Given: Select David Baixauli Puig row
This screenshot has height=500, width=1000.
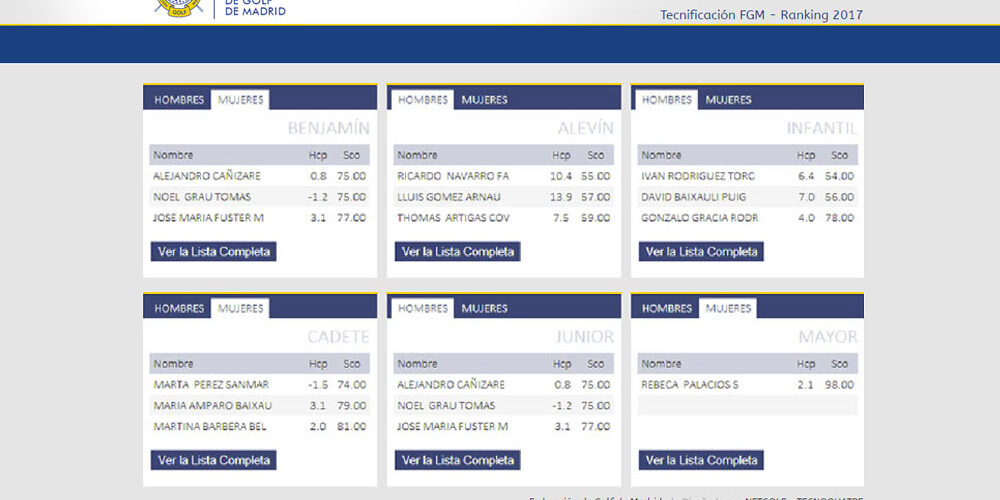Looking at the screenshot, I should 747,197.
